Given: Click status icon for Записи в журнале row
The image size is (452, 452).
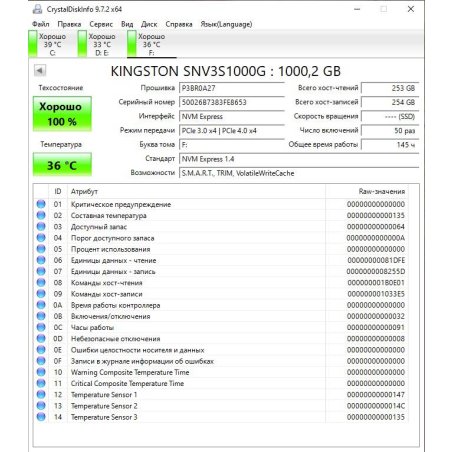Looking at the screenshot, I should pos(41,361).
